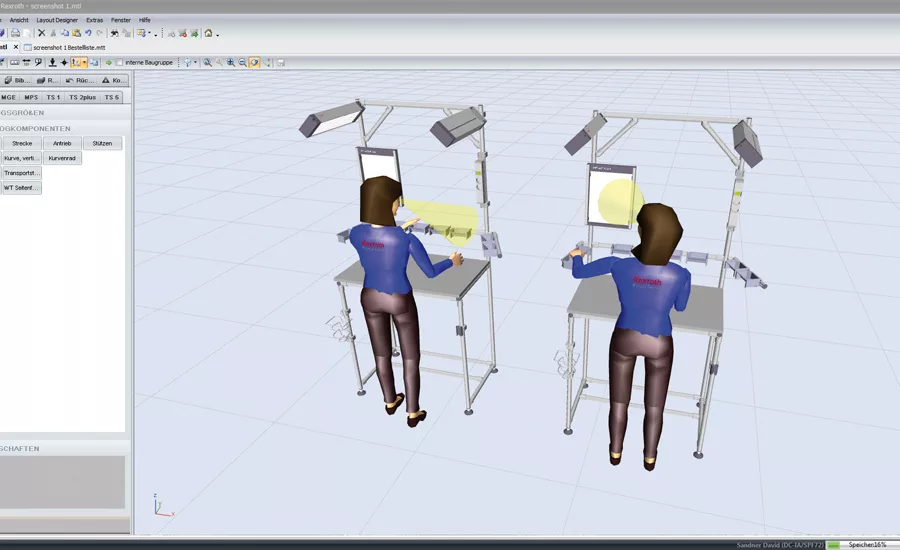
Task: Click the greyed Redo arrow
Action: [x=100, y=33]
